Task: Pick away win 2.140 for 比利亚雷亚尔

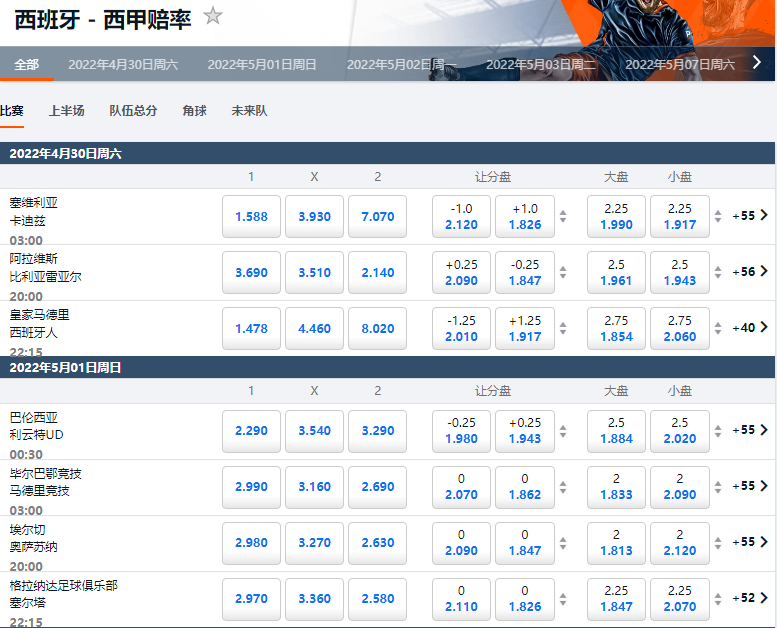Action: coord(377,272)
